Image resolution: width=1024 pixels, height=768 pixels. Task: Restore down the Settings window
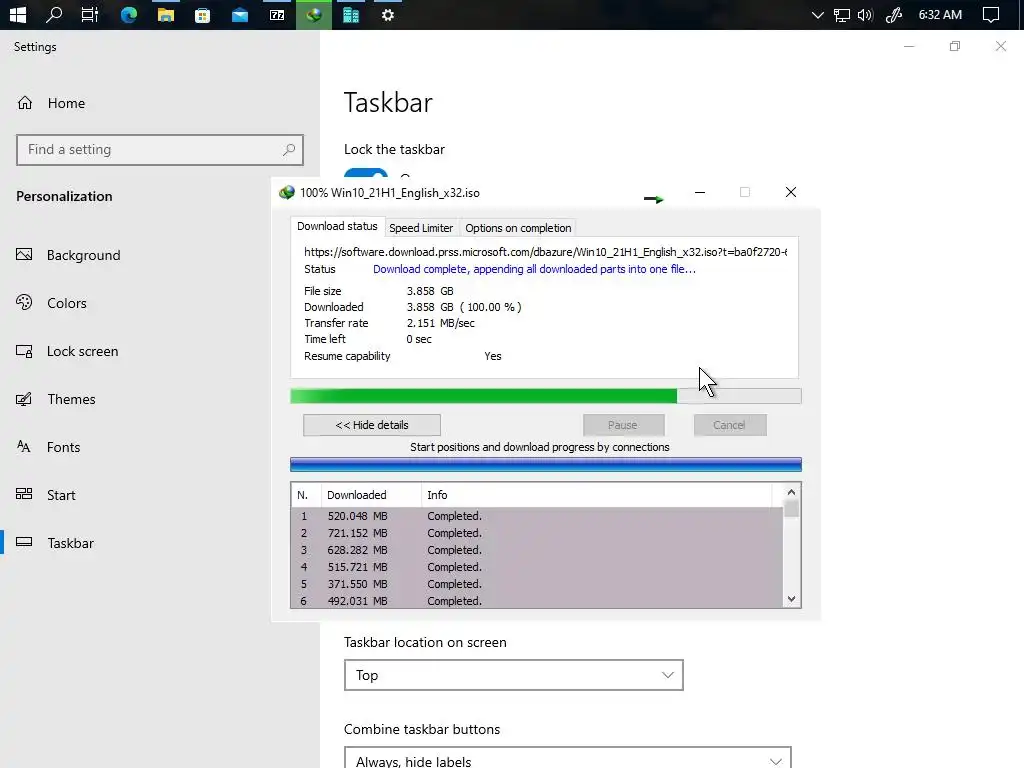pyautogui.click(x=955, y=46)
